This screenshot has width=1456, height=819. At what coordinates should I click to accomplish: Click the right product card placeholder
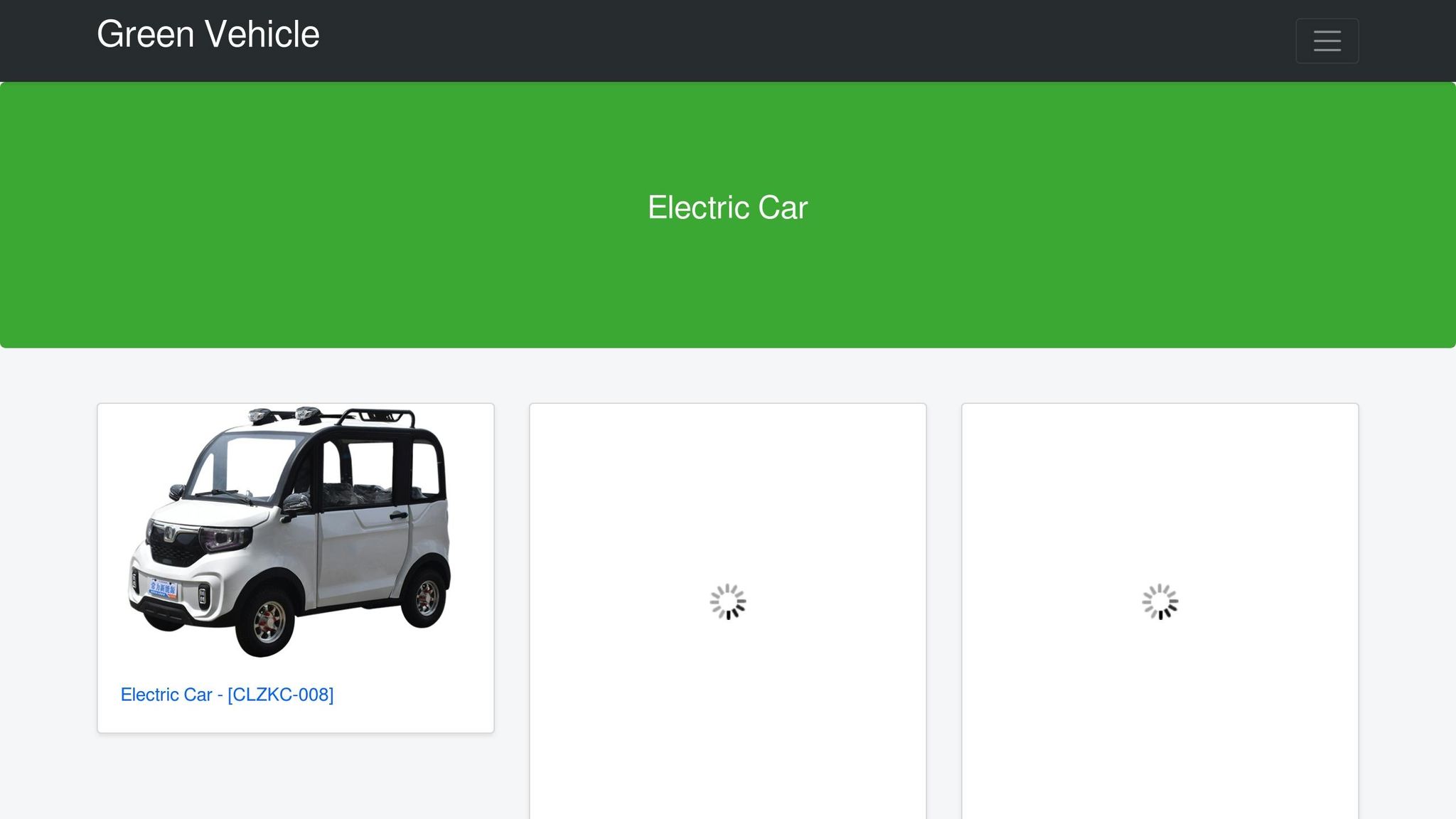click(x=1160, y=611)
